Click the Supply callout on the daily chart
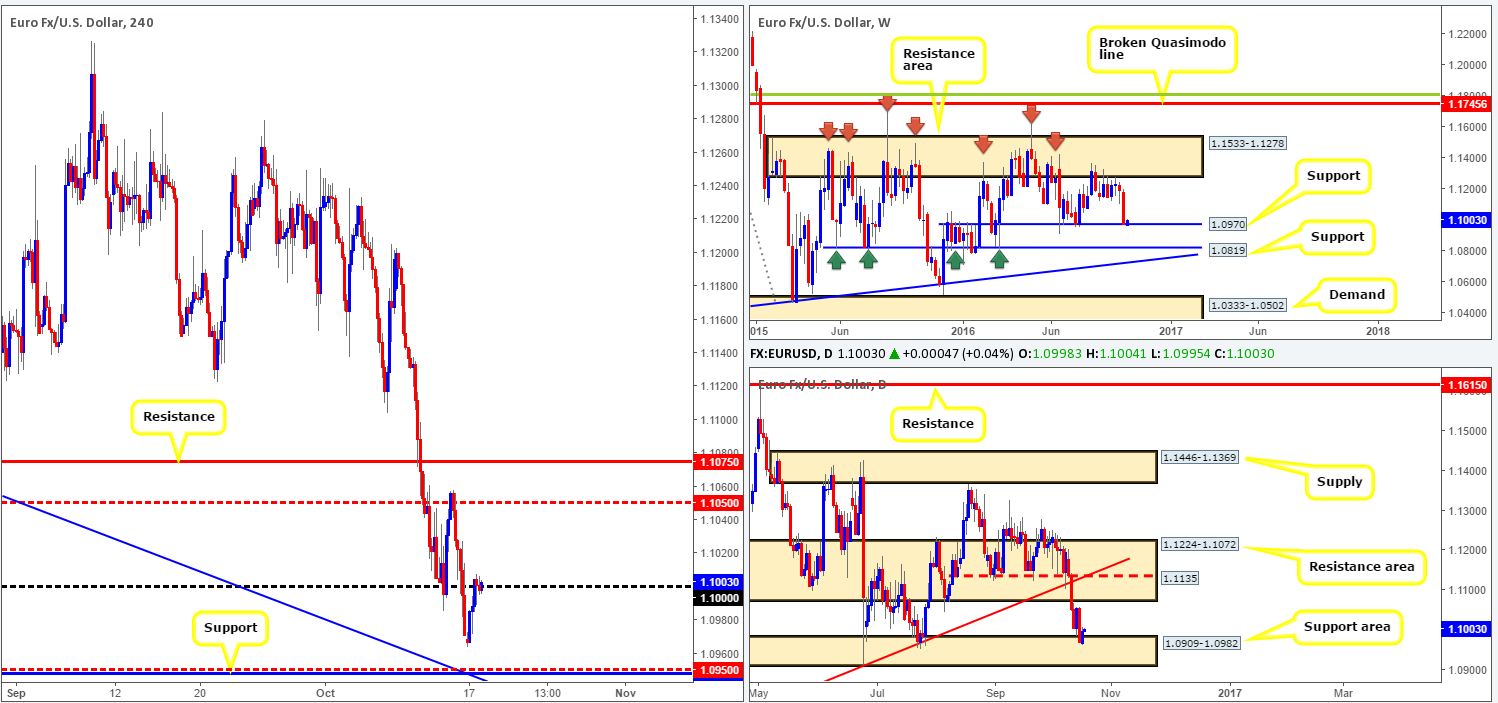The width and height of the screenshot is (1498, 703). pos(1338,481)
